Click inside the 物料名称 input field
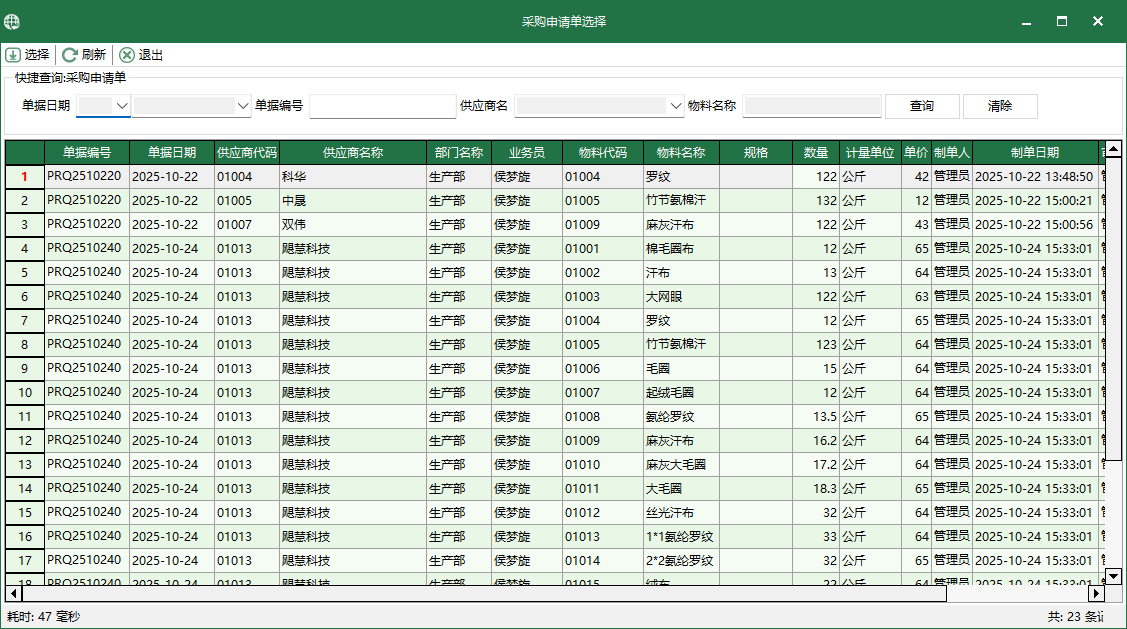This screenshot has height=629, width=1127. [x=812, y=104]
